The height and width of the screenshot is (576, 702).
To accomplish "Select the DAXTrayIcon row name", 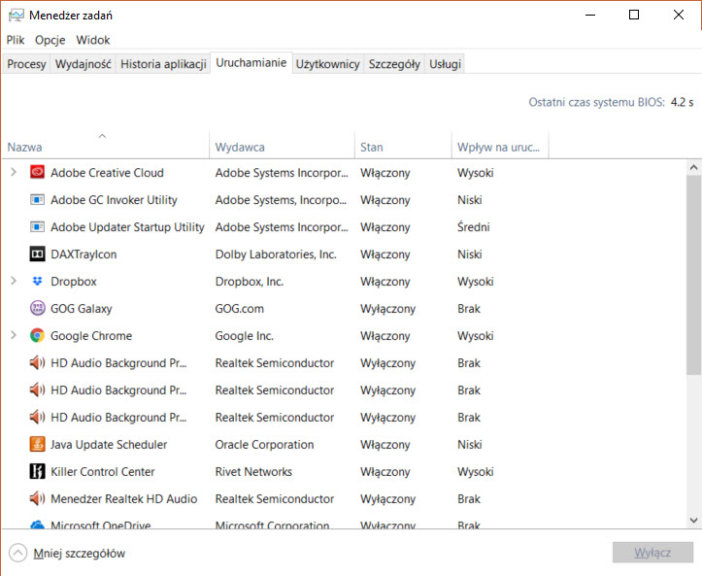I will pos(84,254).
